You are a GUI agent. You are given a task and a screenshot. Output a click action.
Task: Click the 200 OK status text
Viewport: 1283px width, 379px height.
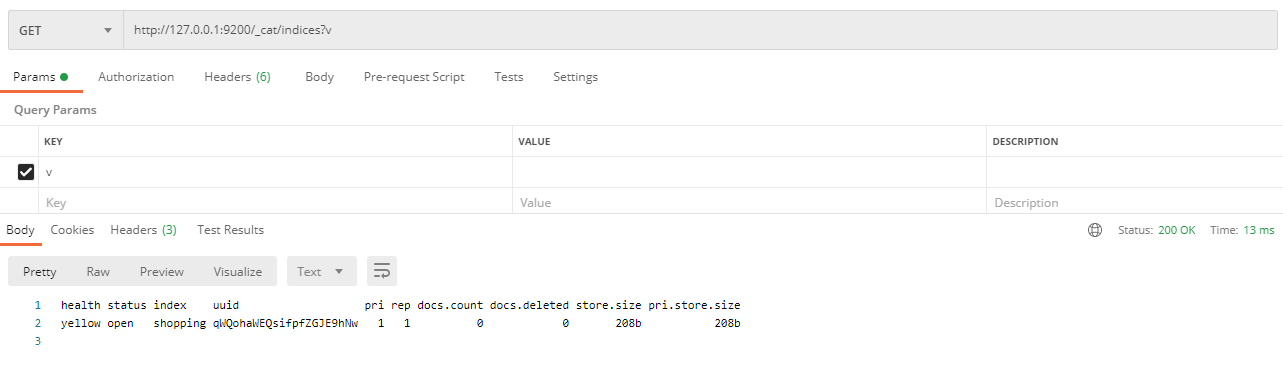[x=1176, y=230]
